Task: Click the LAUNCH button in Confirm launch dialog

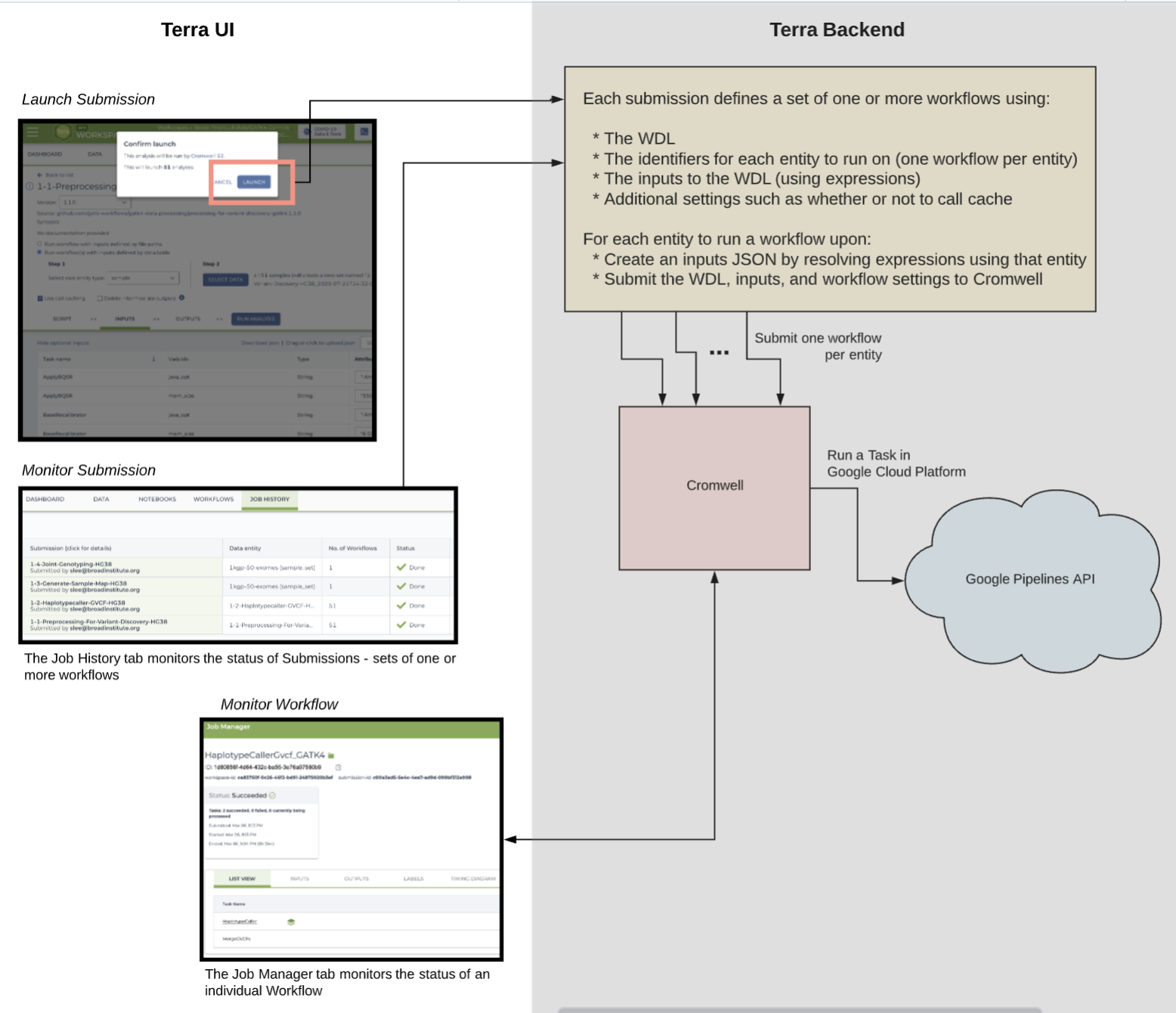Action: [x=254, y=182]
